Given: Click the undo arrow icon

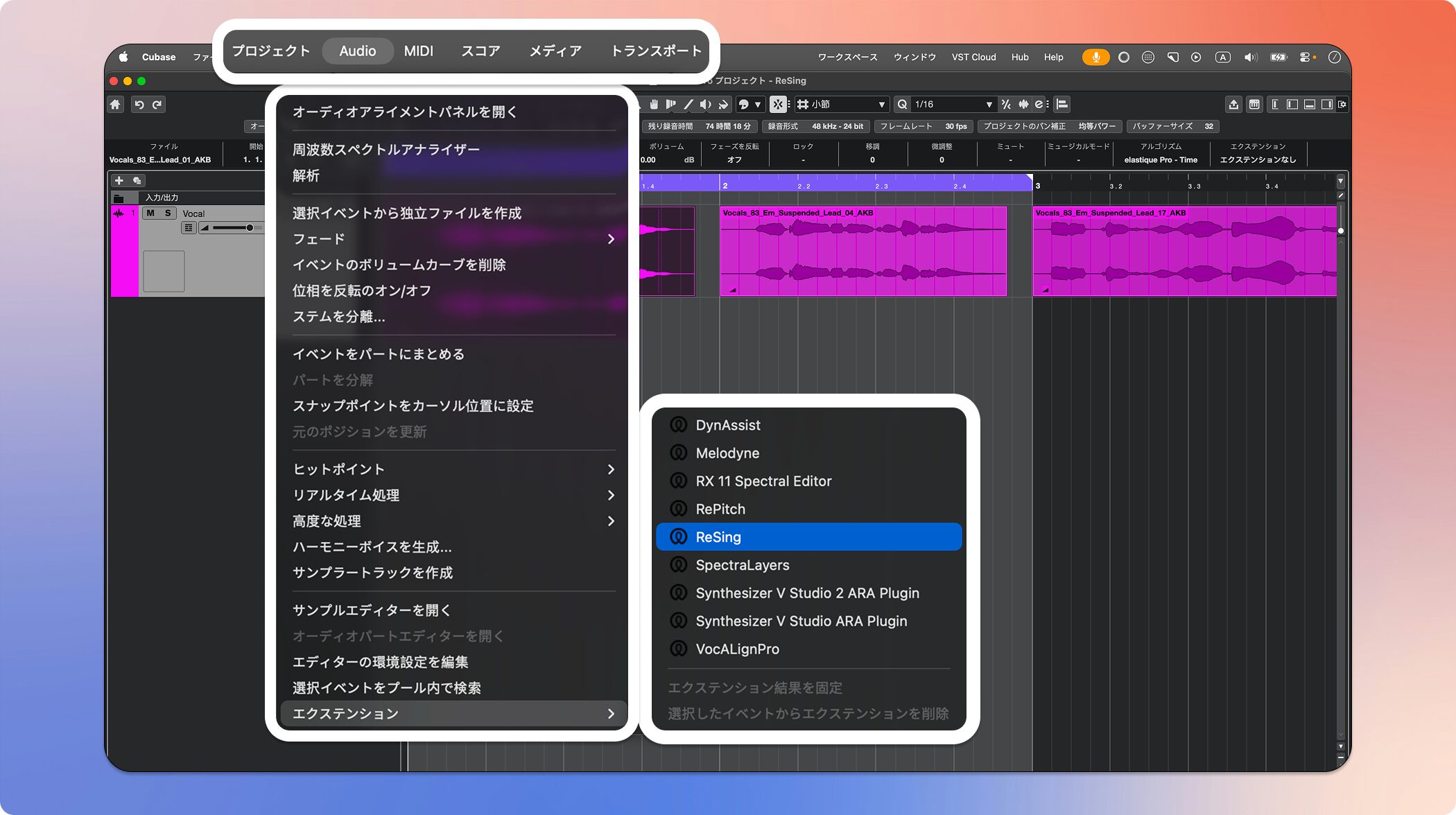Looking at the screenshot, I should pyautogui.click(x=139, y=105).
